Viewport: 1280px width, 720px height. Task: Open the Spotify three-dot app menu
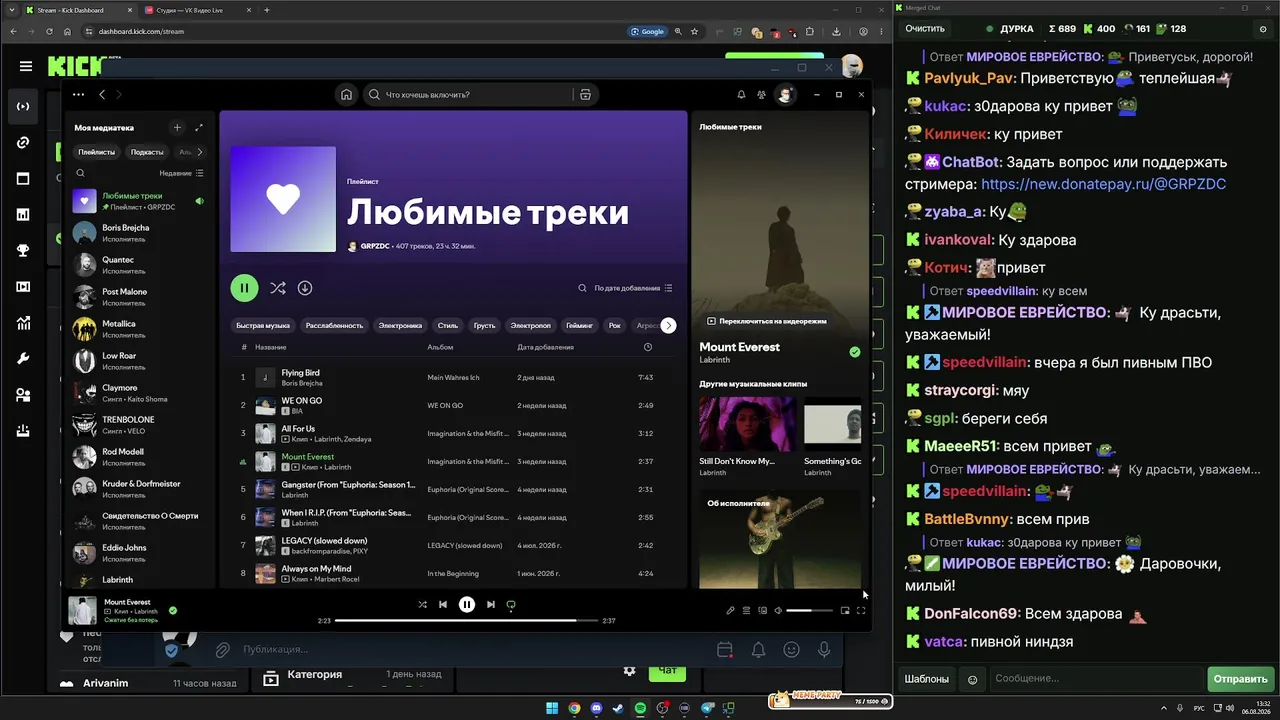pos(78,95)
